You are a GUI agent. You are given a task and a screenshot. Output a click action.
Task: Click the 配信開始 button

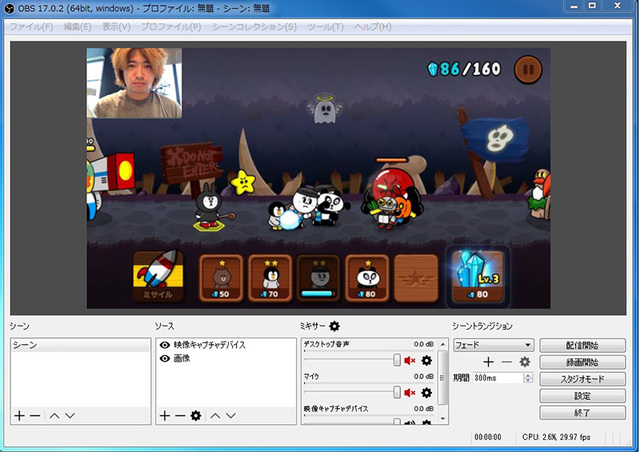[583, 345]
